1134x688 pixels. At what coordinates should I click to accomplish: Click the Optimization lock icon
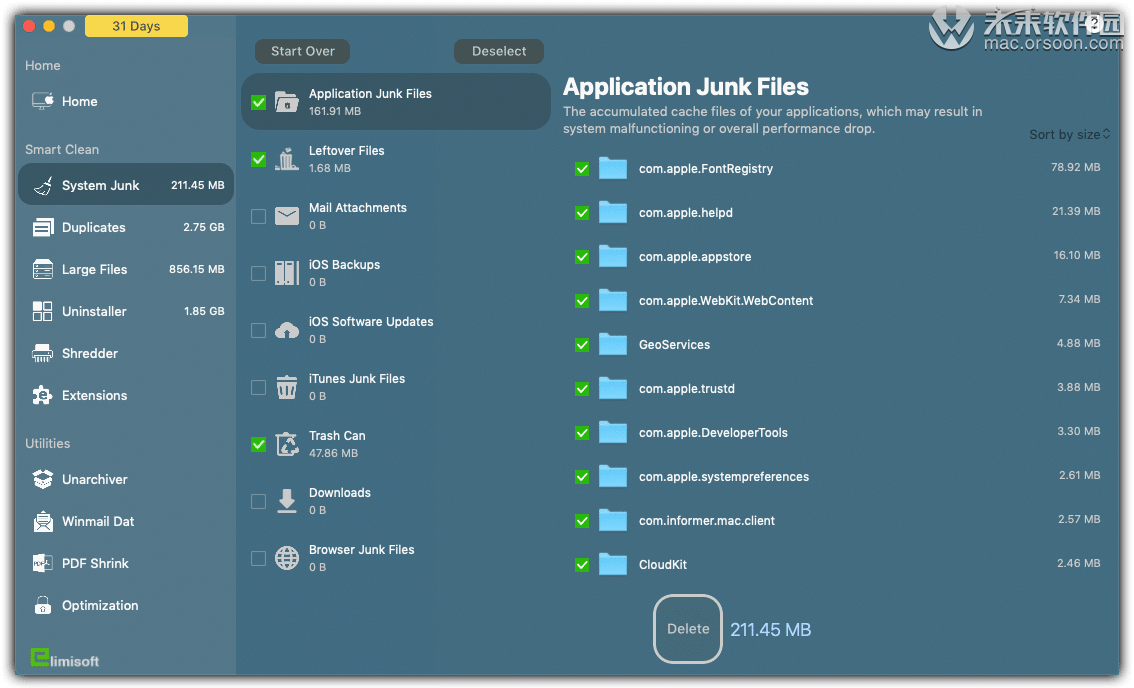43,606
